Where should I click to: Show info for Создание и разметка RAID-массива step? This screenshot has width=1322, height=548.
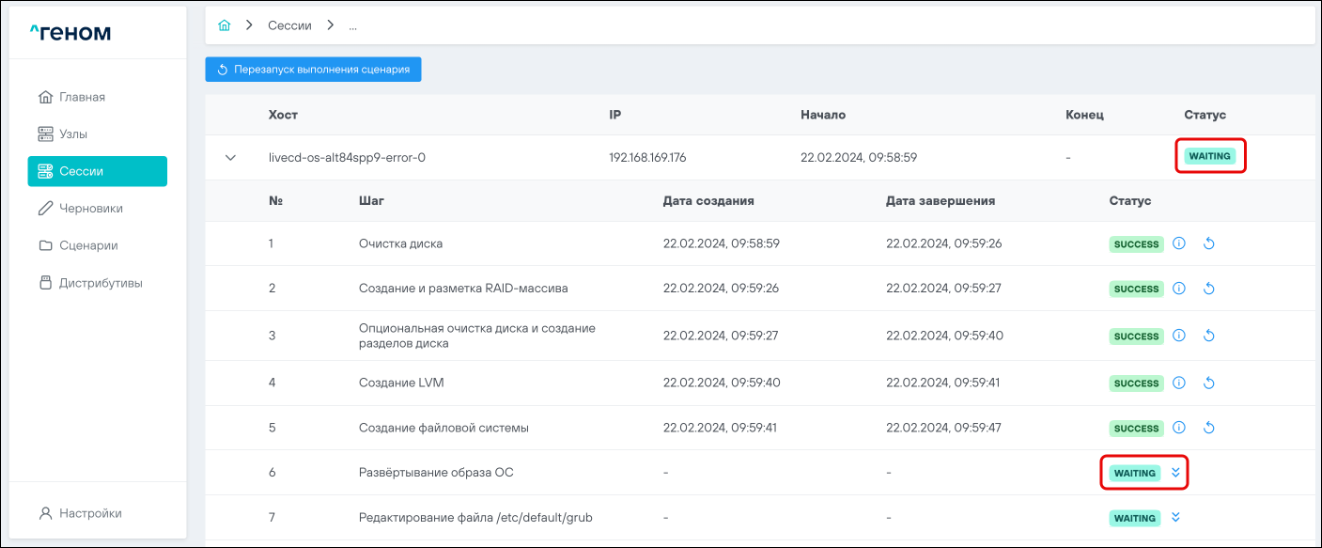point(1179,289)
